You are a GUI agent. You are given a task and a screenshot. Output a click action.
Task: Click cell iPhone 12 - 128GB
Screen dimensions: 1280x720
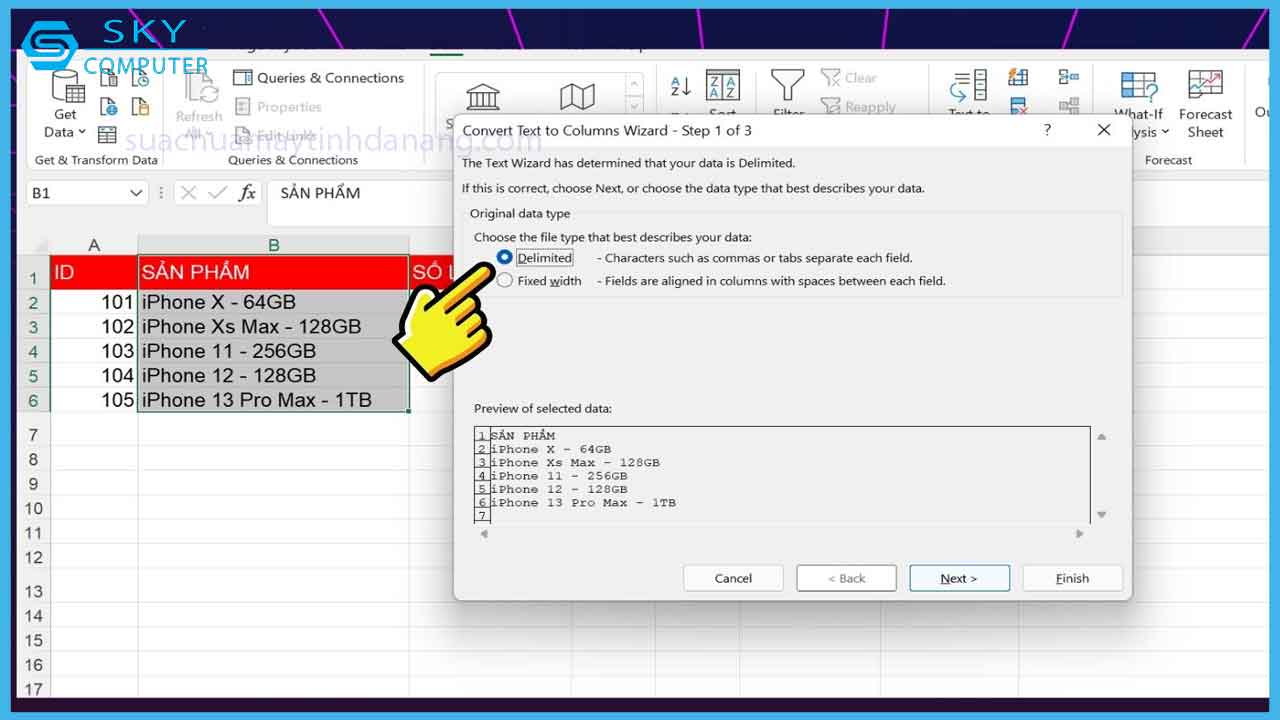[x=273, y=375]
